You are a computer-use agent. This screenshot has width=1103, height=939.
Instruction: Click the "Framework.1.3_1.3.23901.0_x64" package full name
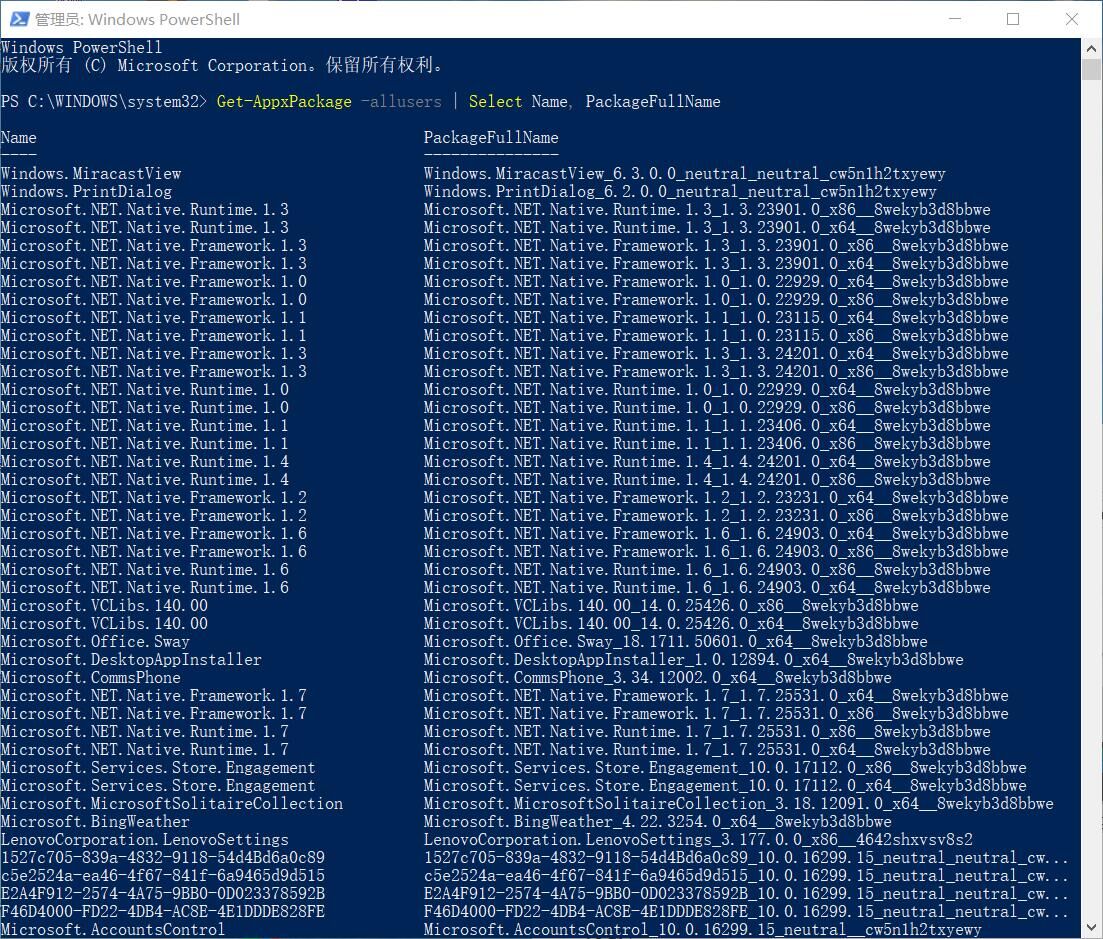(x=716, y=264)
